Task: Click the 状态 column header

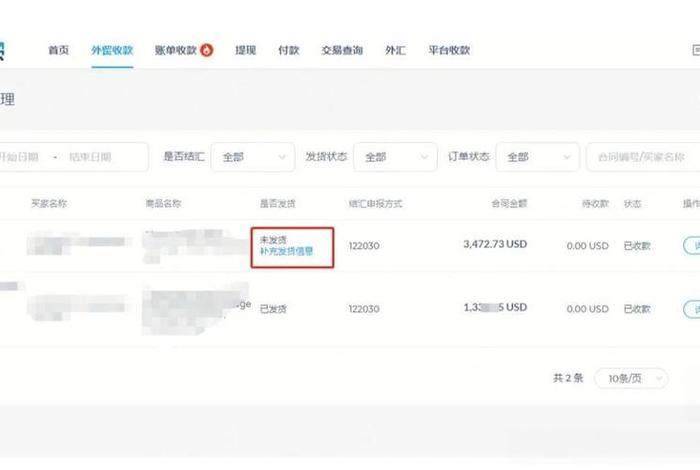Action: click(x=633, y=204)
